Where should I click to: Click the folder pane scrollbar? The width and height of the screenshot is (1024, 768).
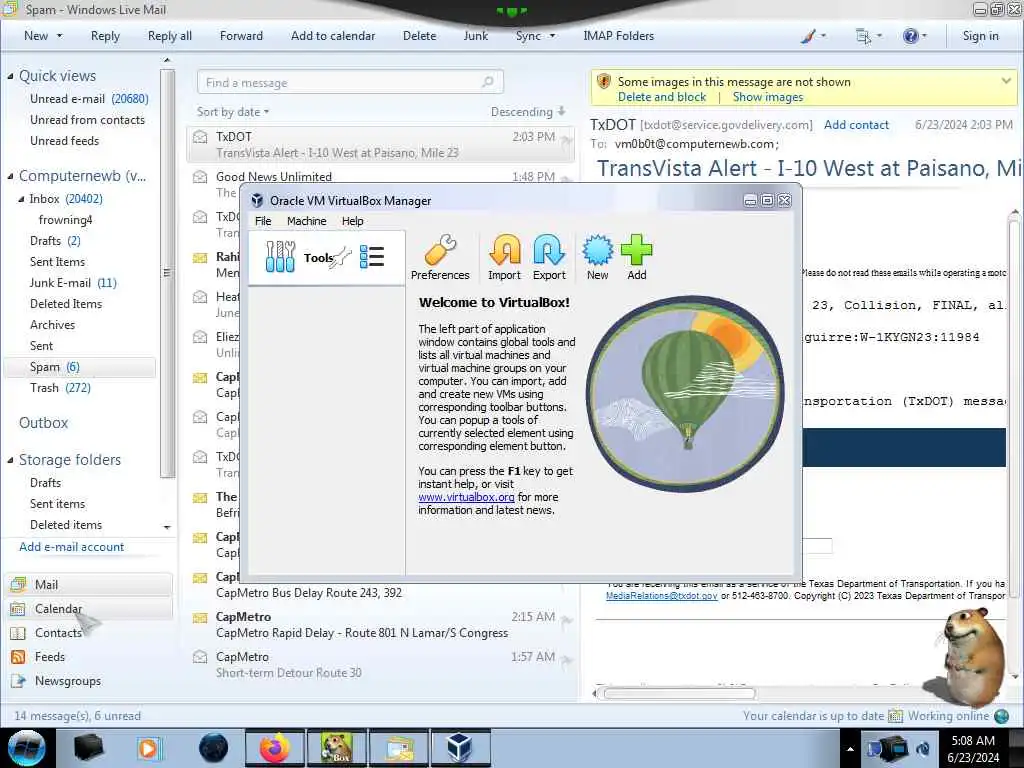pos(167,272)
